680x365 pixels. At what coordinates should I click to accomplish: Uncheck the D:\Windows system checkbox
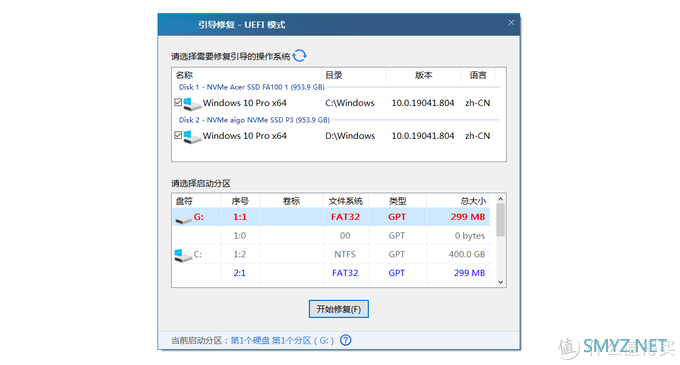tap(178, 135)
